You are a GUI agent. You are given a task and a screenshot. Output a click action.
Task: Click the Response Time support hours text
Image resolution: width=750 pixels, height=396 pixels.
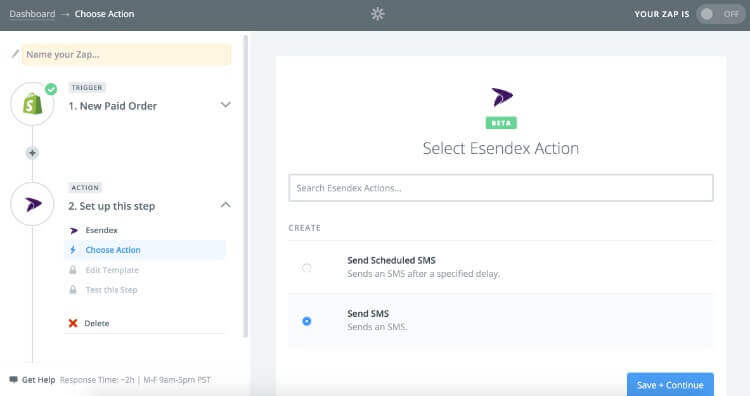click(x=135, y=380)
